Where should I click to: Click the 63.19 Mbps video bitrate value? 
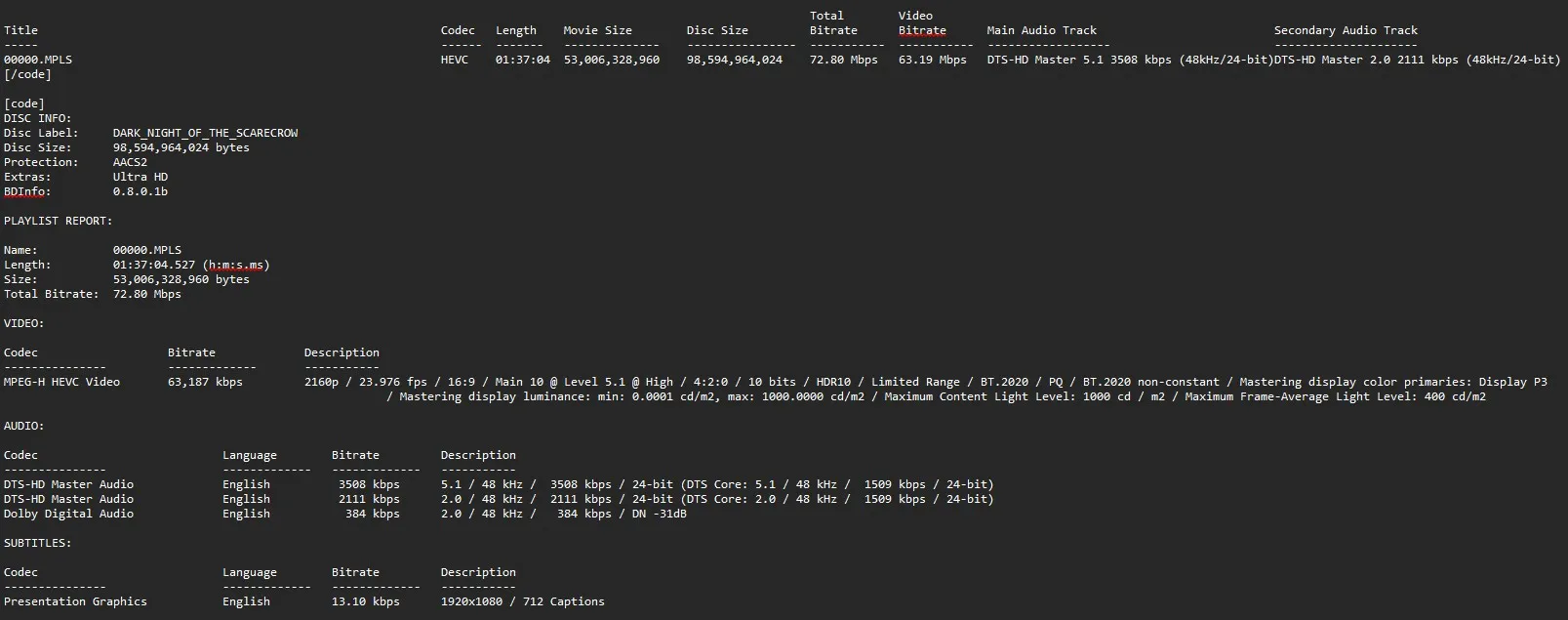click(932, 60)
